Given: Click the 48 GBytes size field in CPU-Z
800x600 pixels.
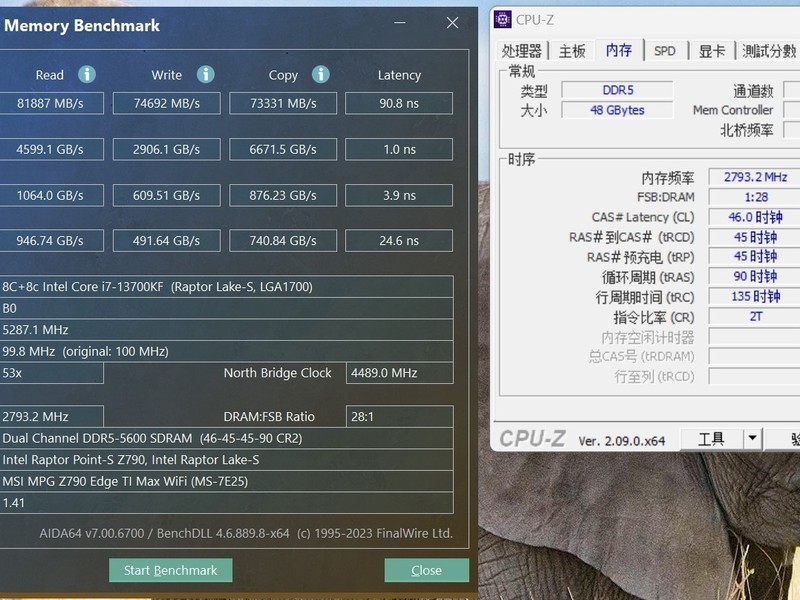Looking at the screenshot, I should click(x=617, y=110).
